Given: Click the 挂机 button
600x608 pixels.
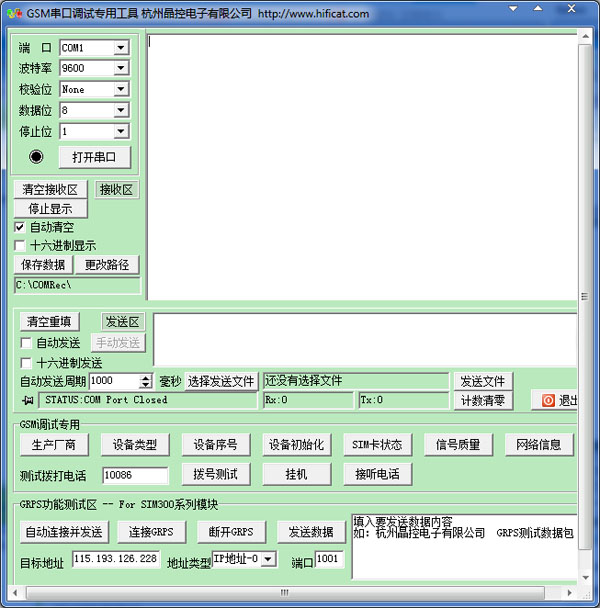Looking at the screenshot, I should coord(297,474).
